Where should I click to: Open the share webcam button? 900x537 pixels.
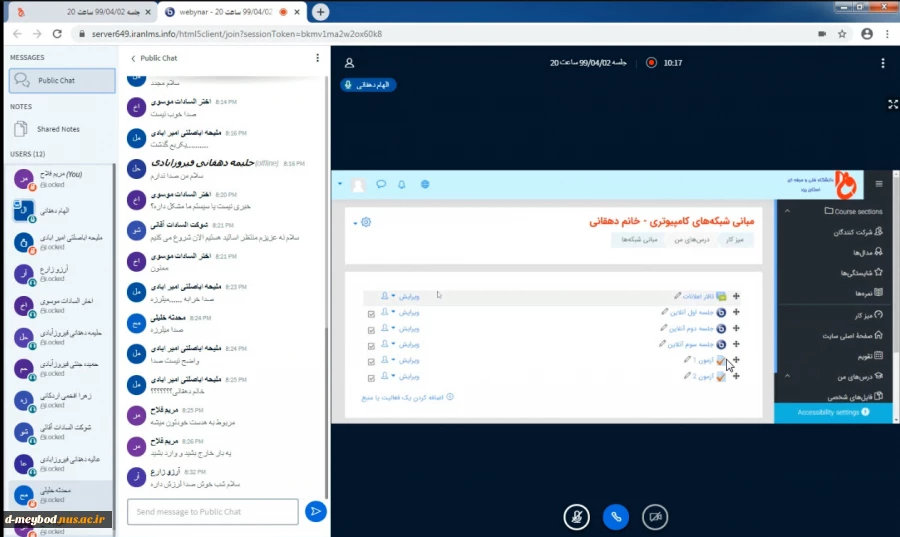point(655,517)
